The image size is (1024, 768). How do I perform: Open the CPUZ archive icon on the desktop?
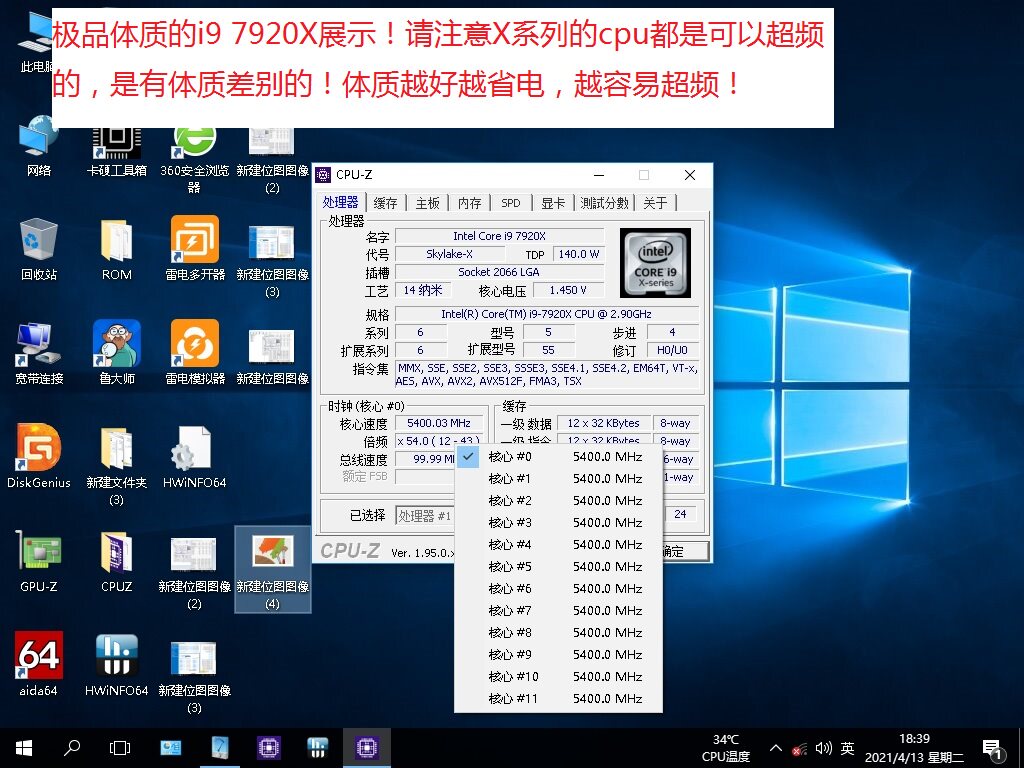click(116, 561)
